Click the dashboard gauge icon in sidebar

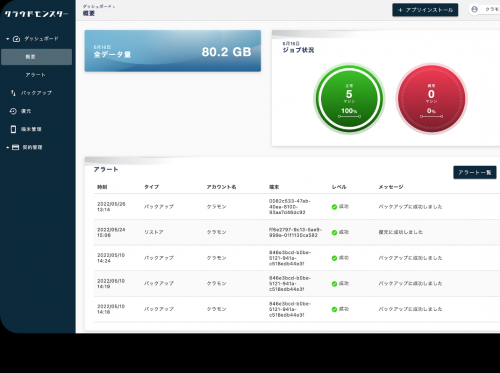coord(16,39)
